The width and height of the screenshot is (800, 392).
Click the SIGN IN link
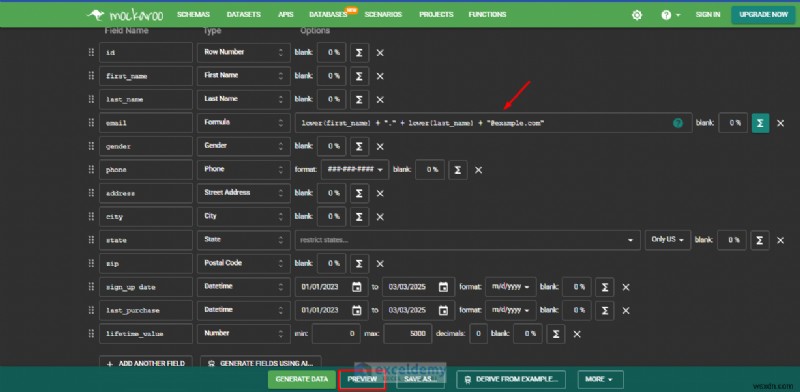[x=708, y=15]
